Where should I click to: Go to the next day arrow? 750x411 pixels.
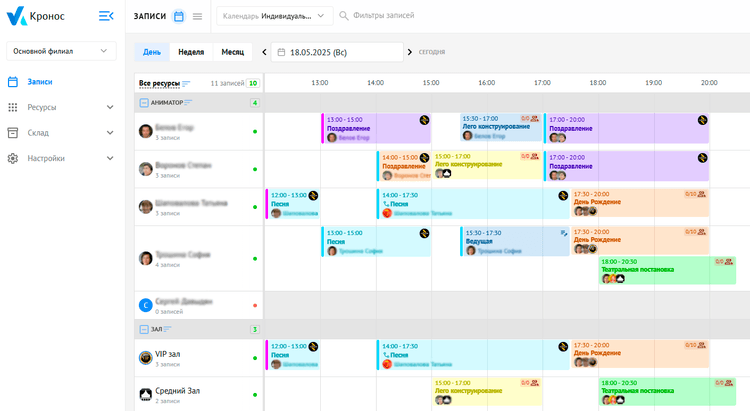coord(410,52)
